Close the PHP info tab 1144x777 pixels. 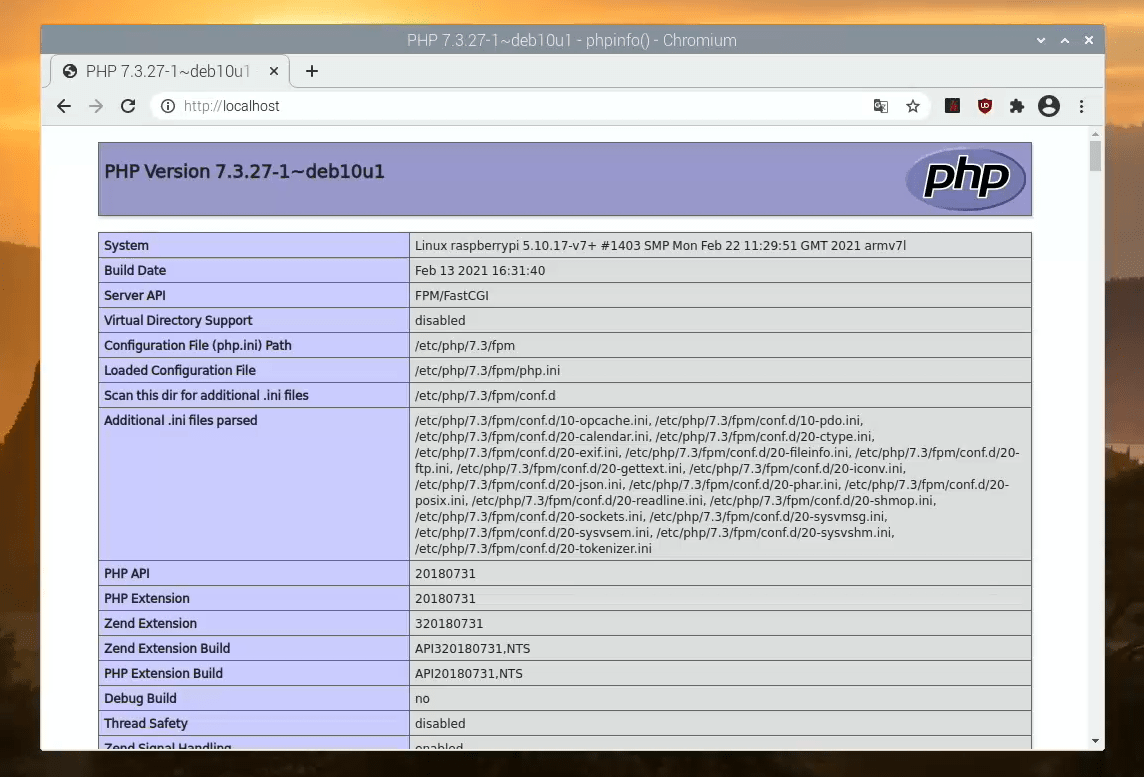(x=274, y=71)
